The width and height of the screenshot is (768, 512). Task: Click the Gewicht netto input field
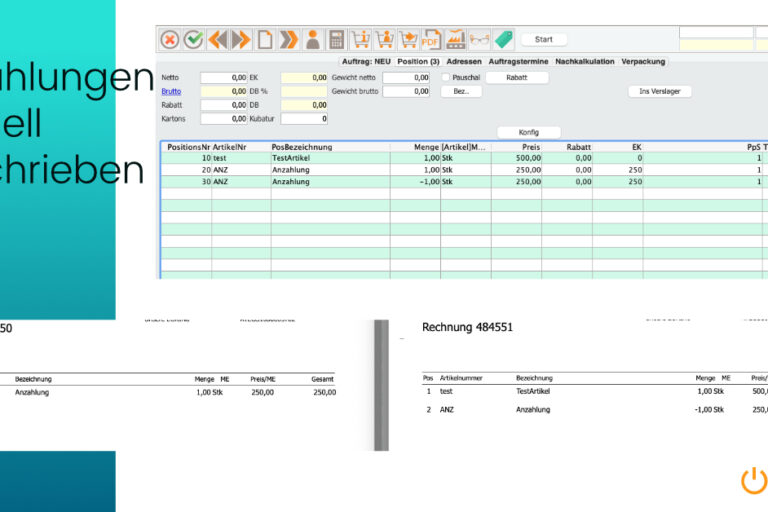point(406,77)
